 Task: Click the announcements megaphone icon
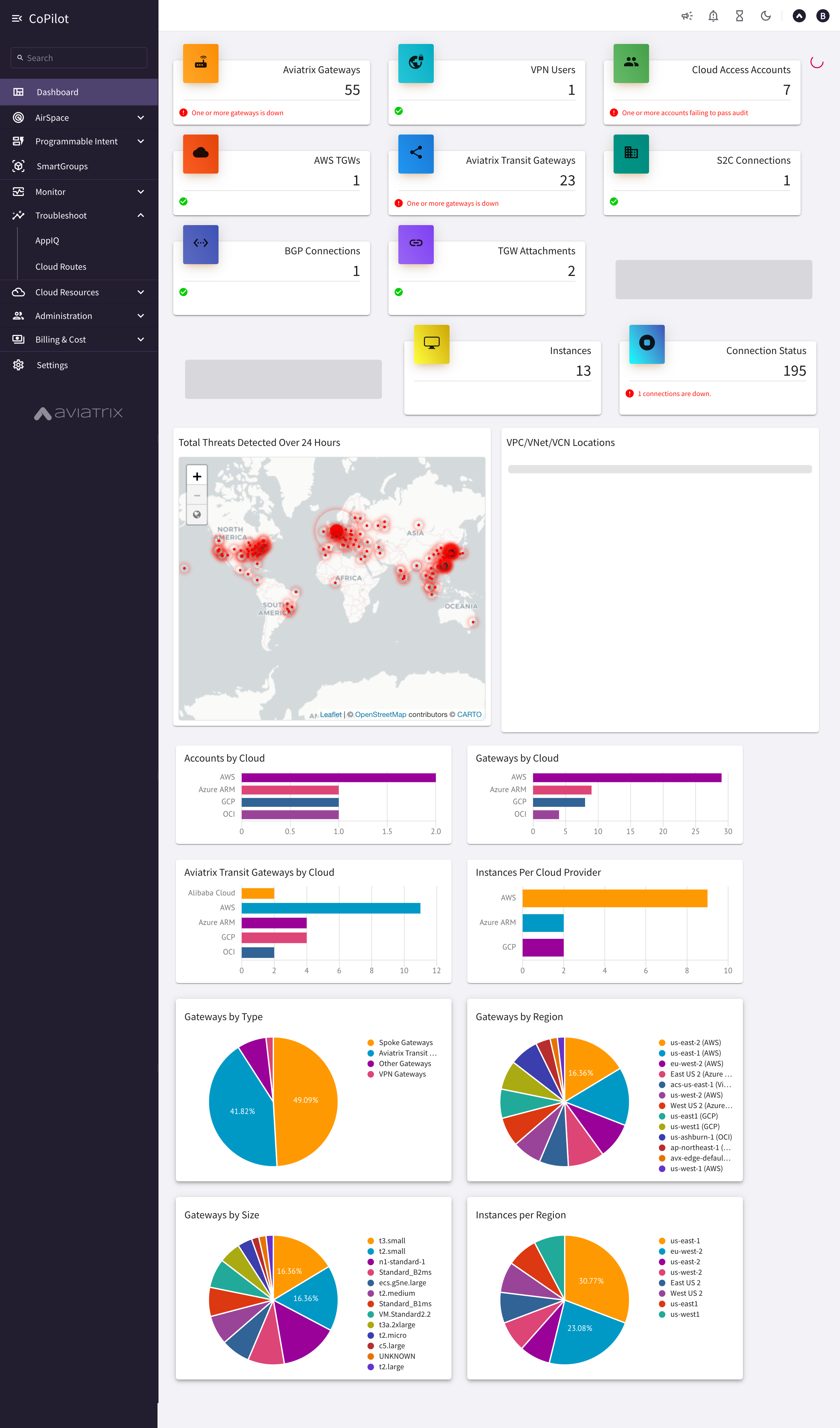click(x=687, y=15)
